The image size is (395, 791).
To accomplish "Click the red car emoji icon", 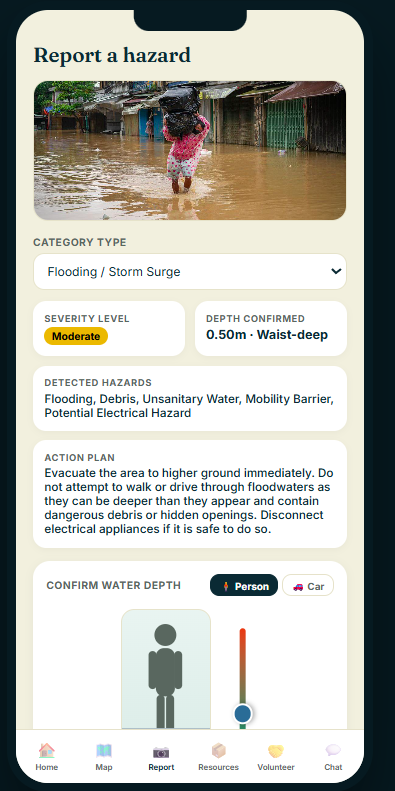I will point(298,586).
